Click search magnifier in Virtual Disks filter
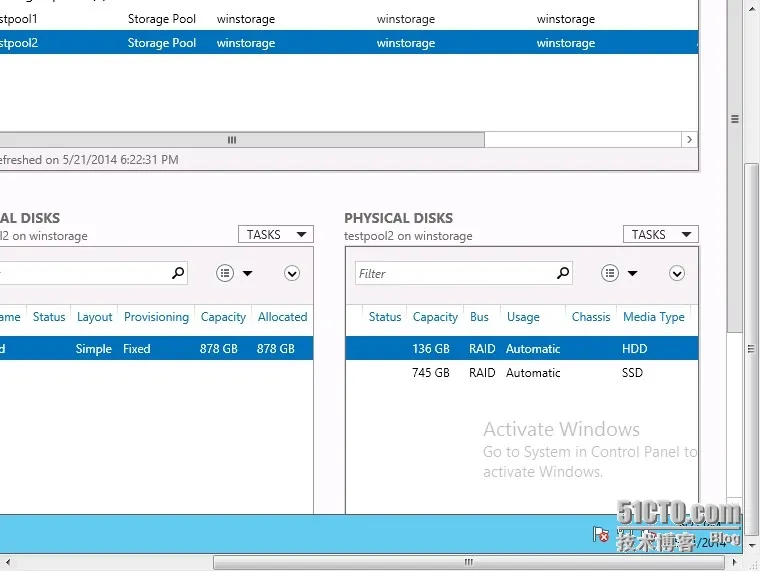The width and height of the screenshot is (760, 571). click(x=178, y=273)
